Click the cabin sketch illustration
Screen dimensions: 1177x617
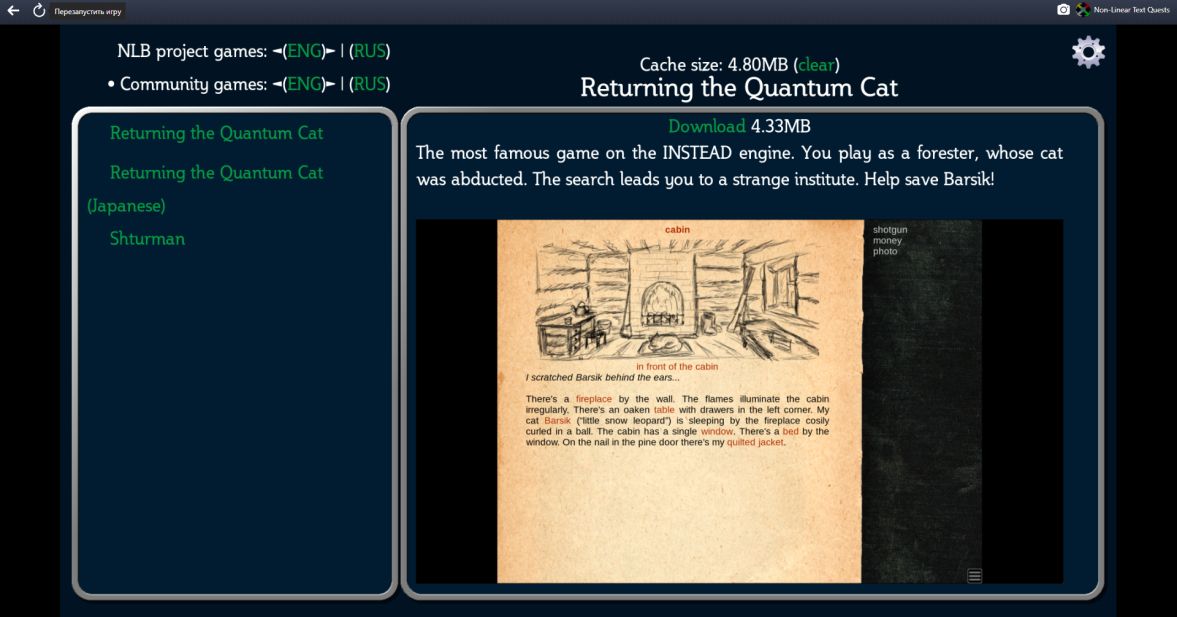tap(678, 299)
